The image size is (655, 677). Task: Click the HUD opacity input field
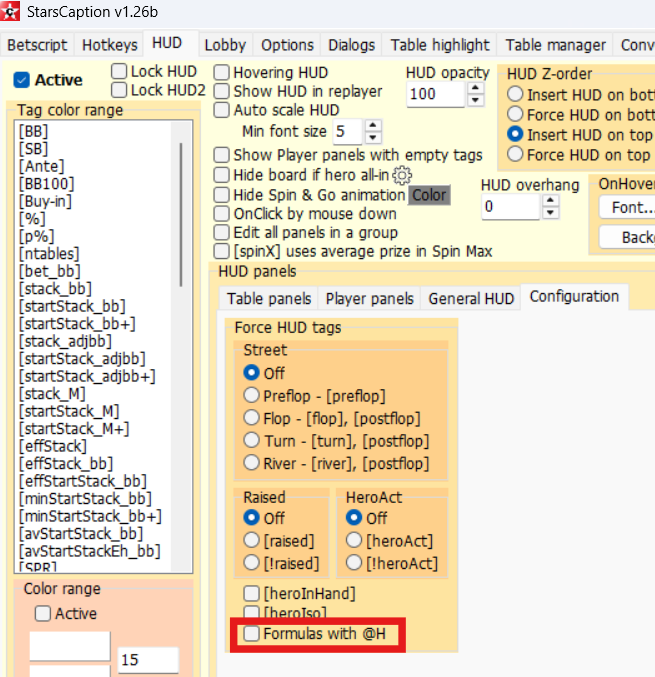(436, 94)
